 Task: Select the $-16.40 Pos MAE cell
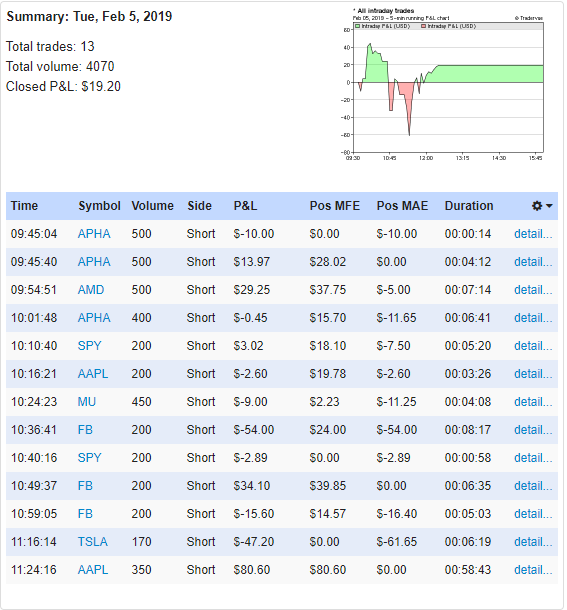pos(397,514)
